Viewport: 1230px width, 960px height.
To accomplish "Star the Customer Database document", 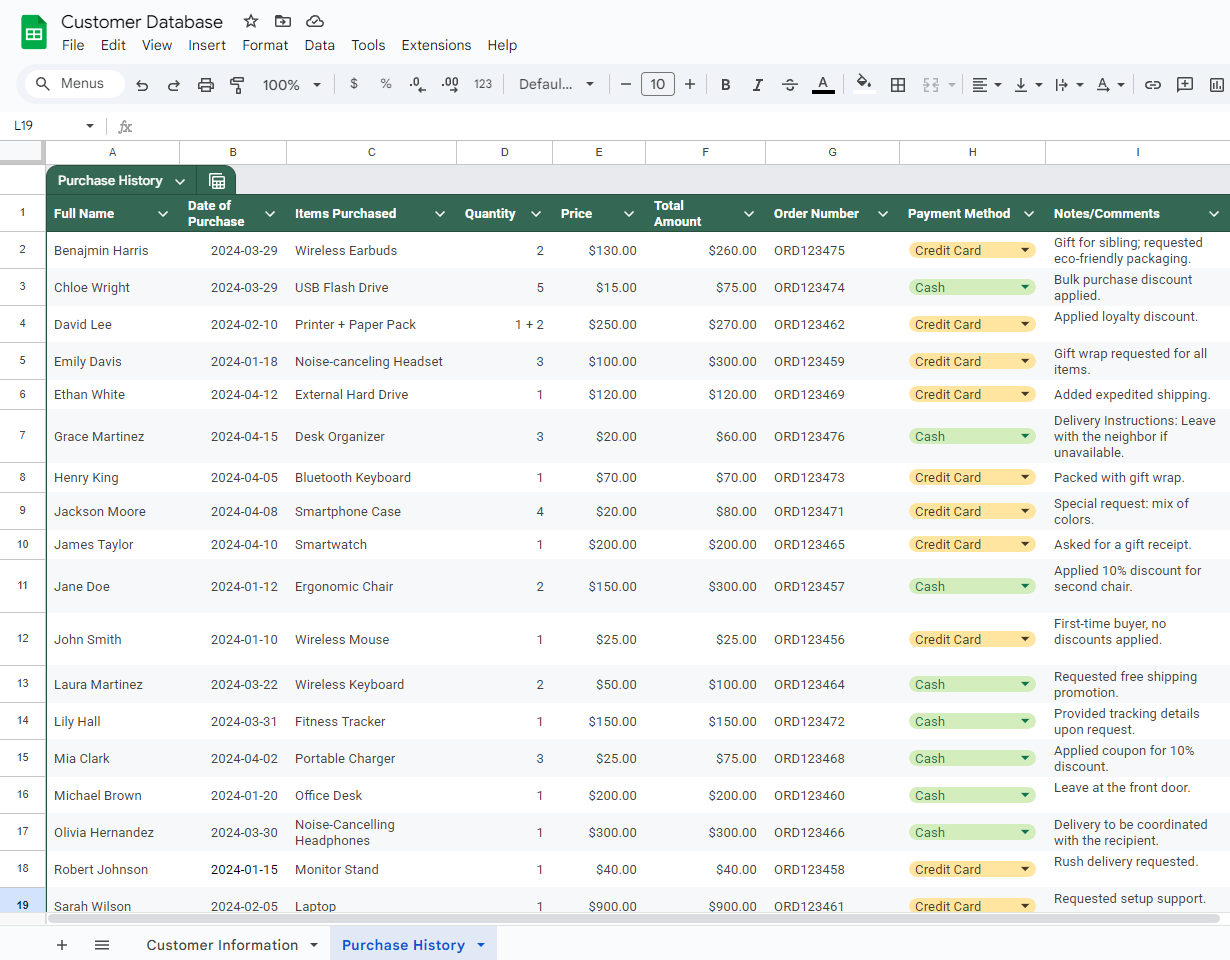I will pyautogui.click(x=251, y=21).
